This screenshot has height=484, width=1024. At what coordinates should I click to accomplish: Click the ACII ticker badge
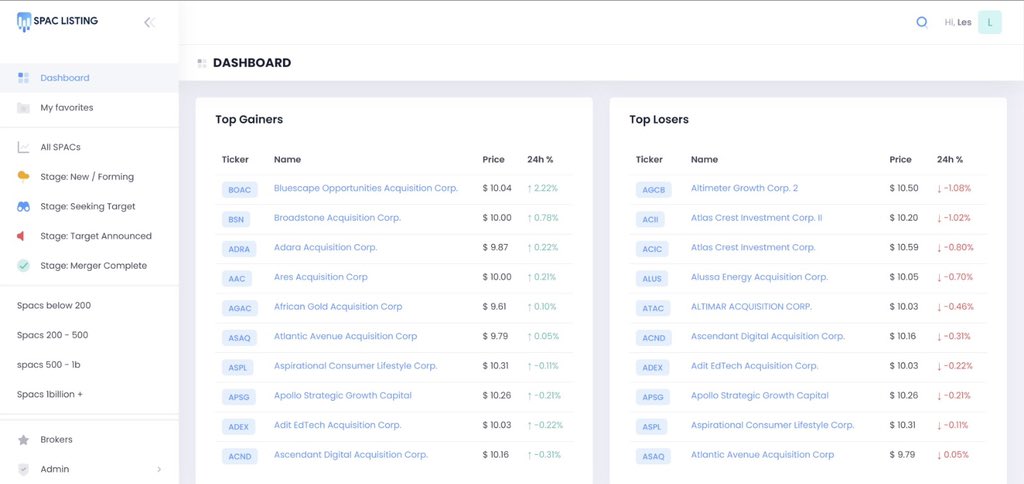pos(650,219)
